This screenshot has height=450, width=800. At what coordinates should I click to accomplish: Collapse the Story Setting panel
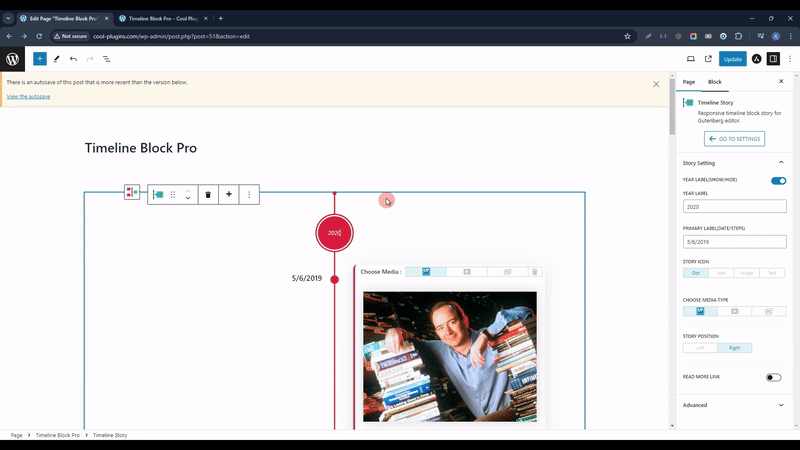pos(781,163)
